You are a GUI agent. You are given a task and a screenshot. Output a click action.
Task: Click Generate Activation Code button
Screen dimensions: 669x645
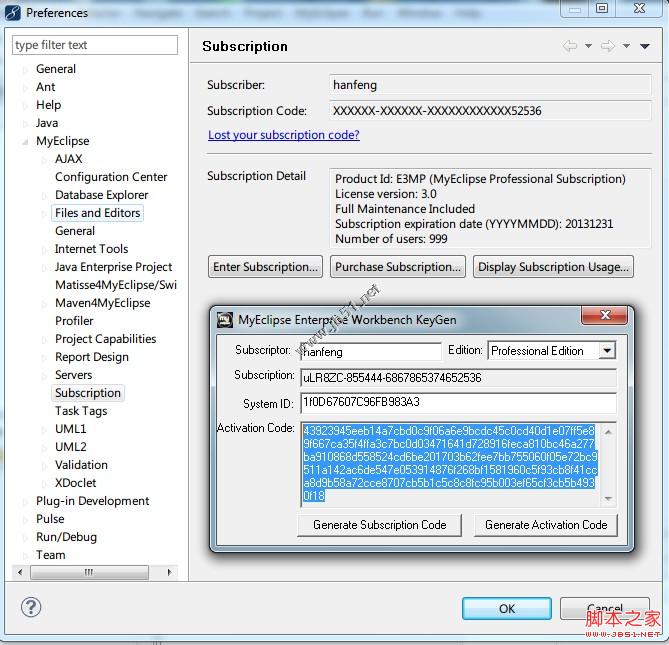tap(546, 525)
